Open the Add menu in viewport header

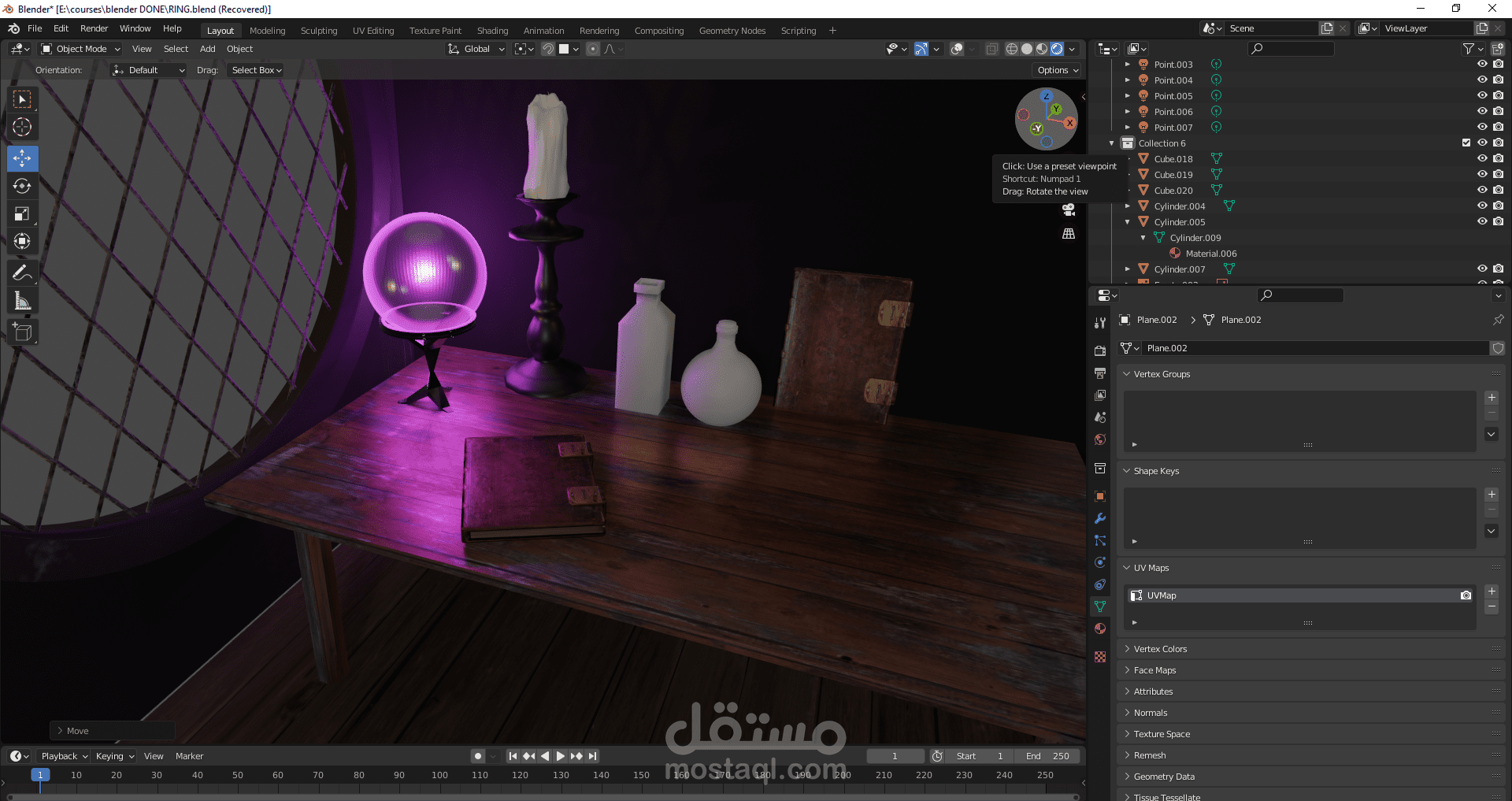208,49
